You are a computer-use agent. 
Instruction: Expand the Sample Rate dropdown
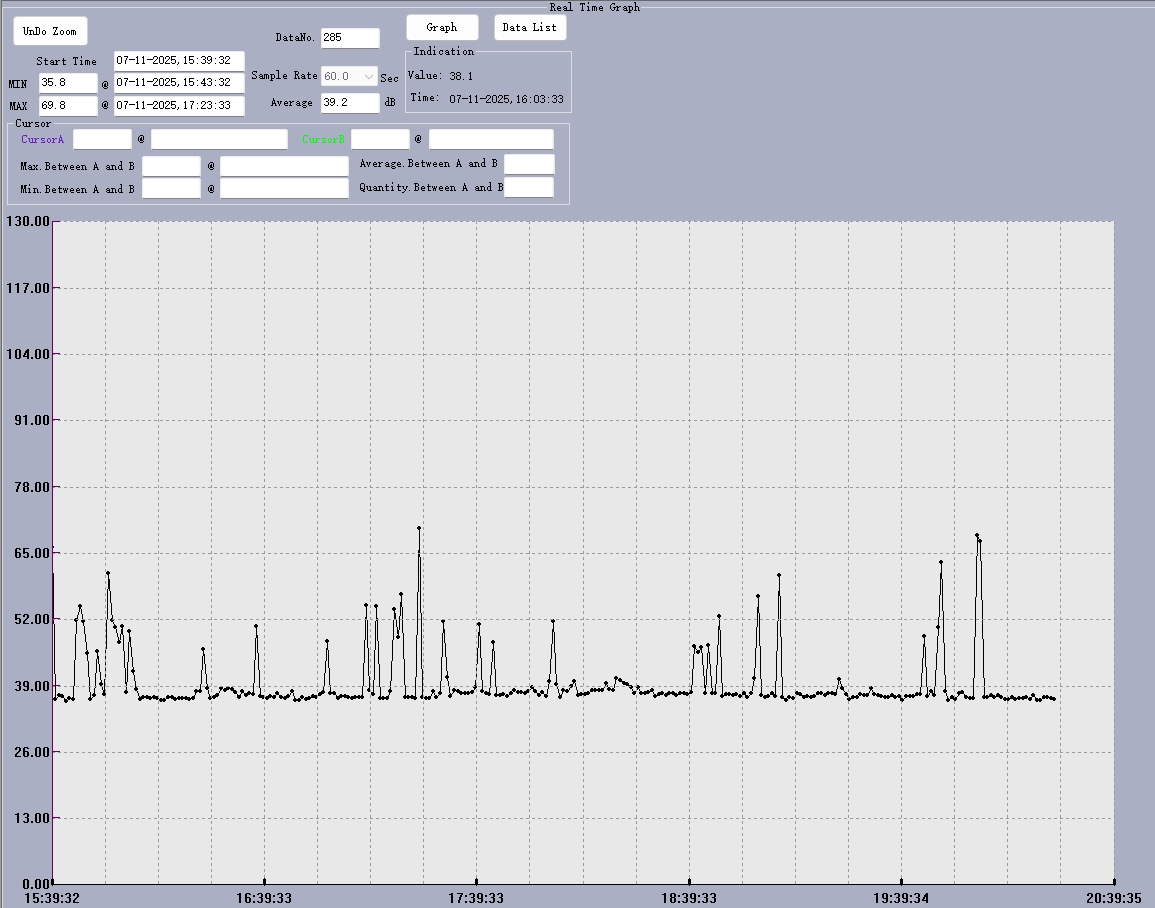[369, 76]
